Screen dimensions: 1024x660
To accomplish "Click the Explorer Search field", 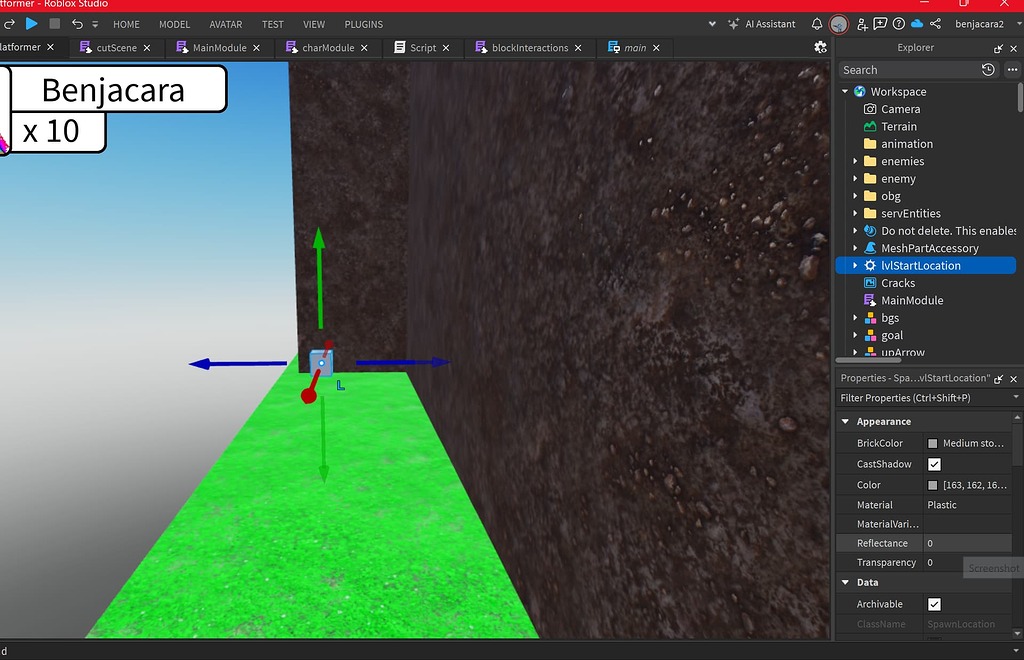I will pyautogui.click(x=908, y=70).
